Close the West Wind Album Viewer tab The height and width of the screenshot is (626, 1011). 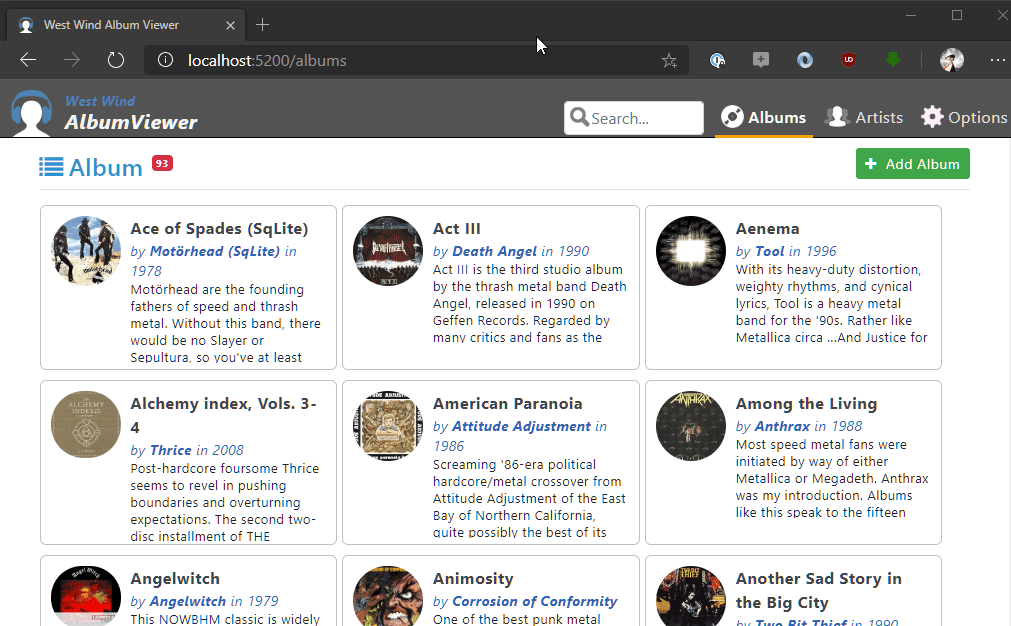click(x=230, y=25)
